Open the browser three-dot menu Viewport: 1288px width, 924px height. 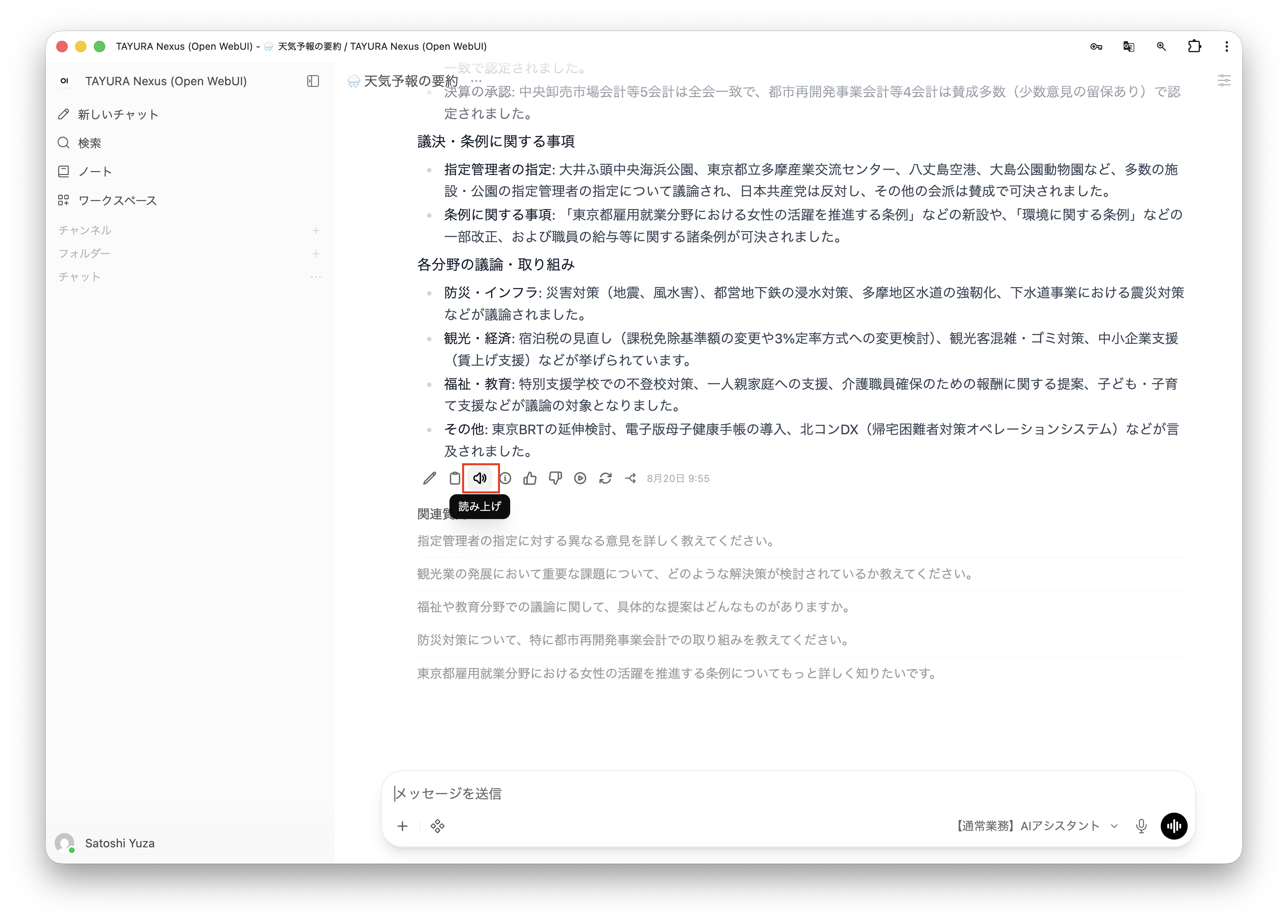[1227, 46]
